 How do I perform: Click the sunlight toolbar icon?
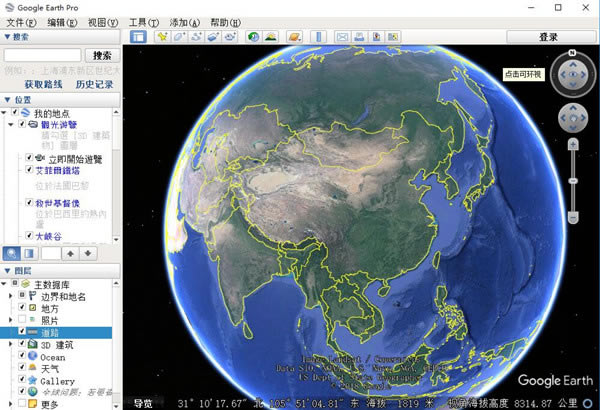(x=270, y=37)
